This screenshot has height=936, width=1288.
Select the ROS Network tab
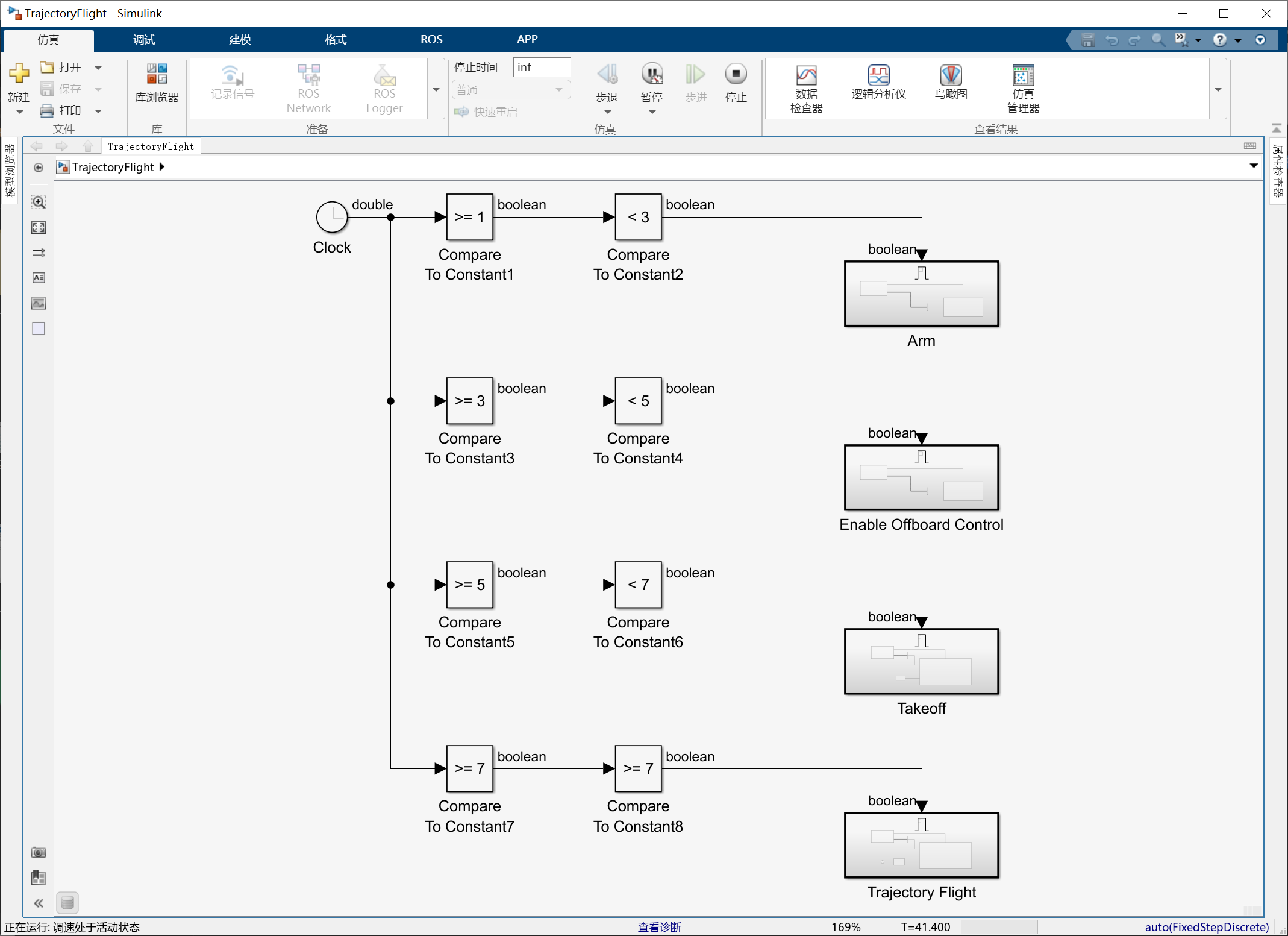tap(311, 87)
